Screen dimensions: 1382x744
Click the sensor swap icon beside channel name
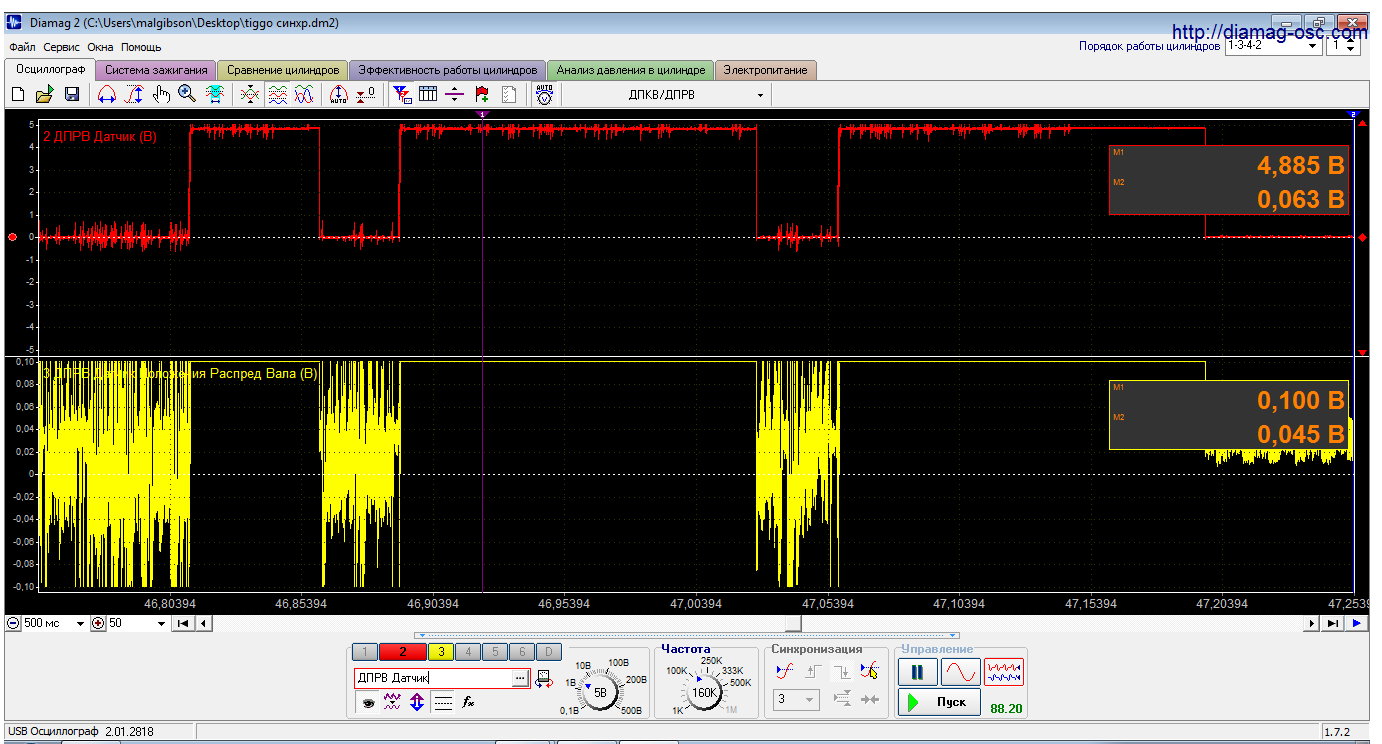pyautogui.click(x=544, y=679)
